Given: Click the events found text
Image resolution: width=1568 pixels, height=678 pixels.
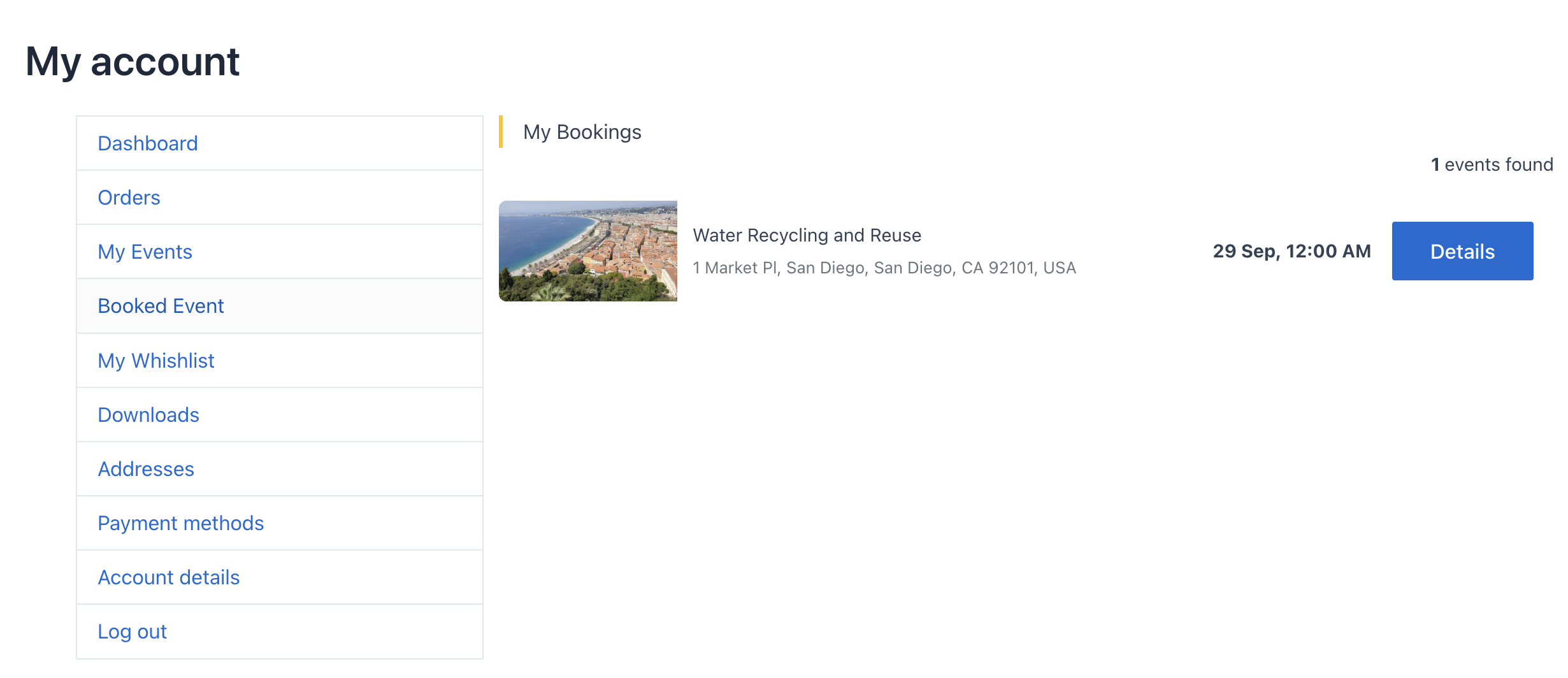Looking at the screenshot, I should (1499, 164).
